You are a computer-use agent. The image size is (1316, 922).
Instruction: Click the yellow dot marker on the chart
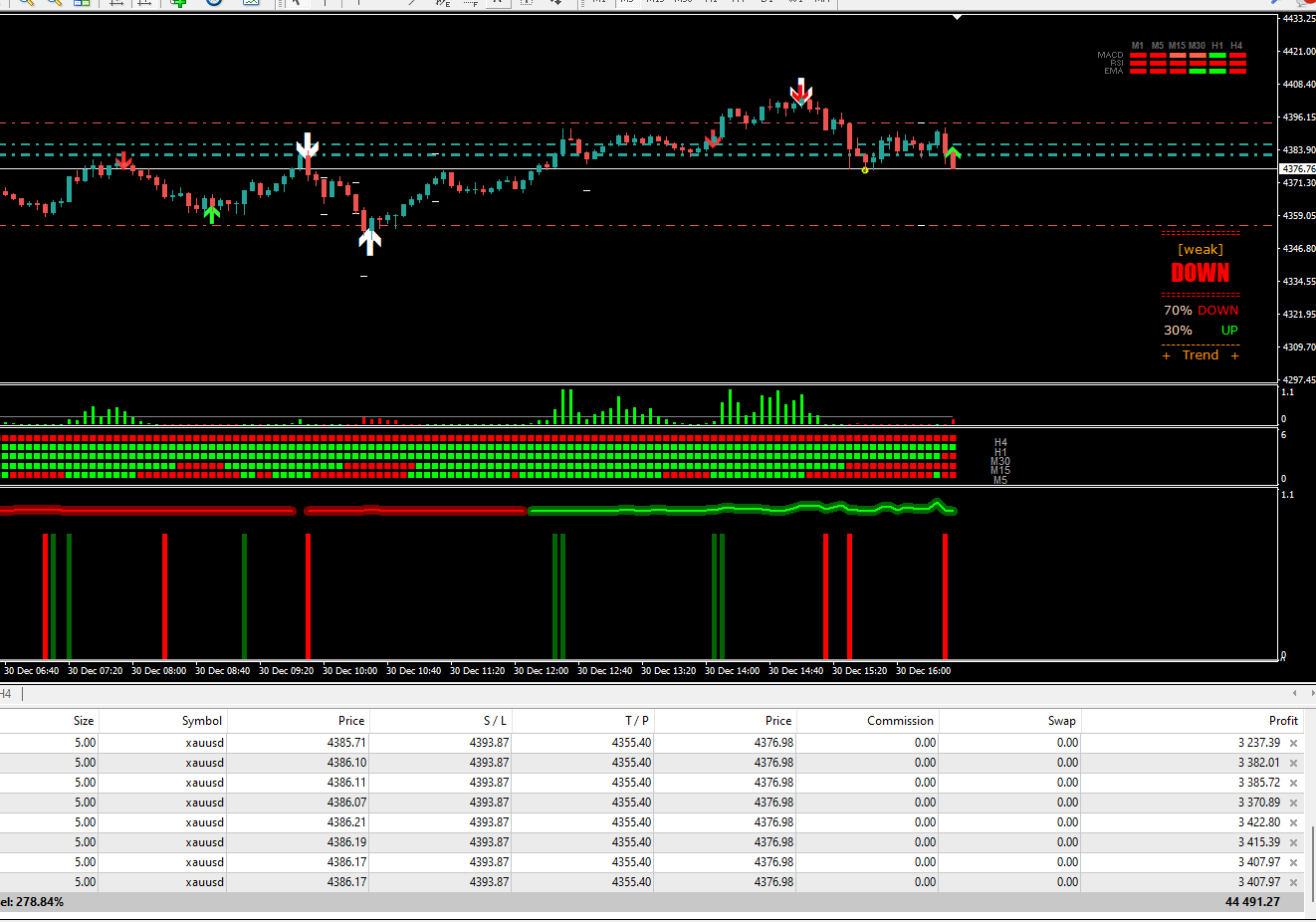click(865, 170)
